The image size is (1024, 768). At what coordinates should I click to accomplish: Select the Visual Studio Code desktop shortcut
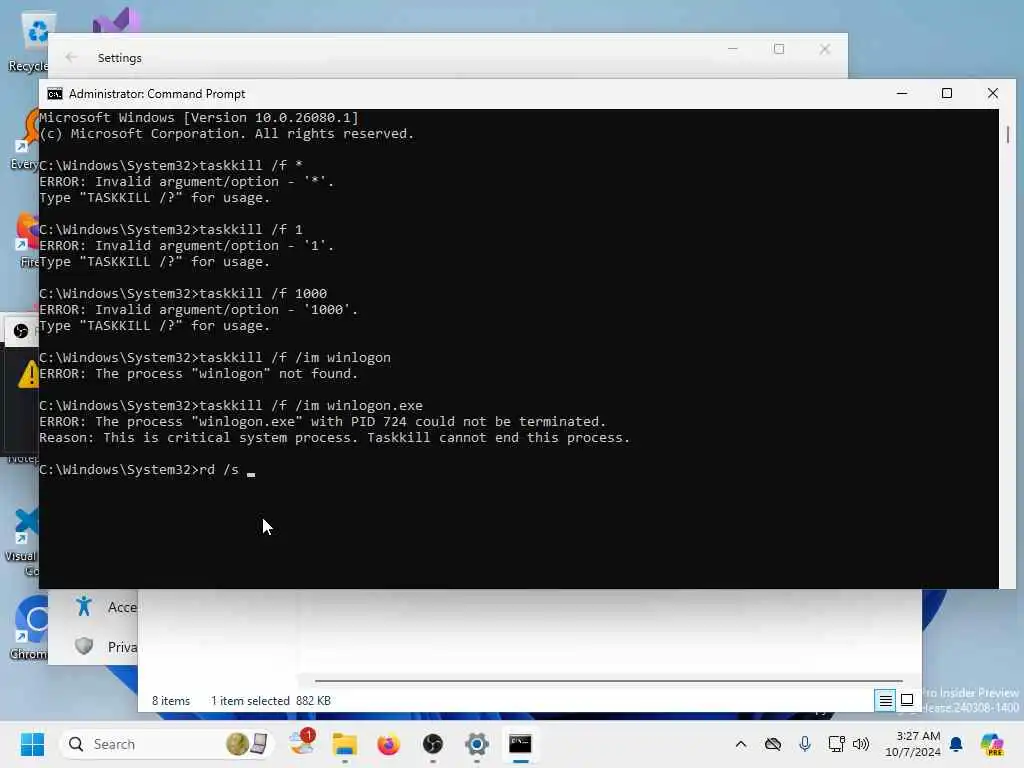22,541
